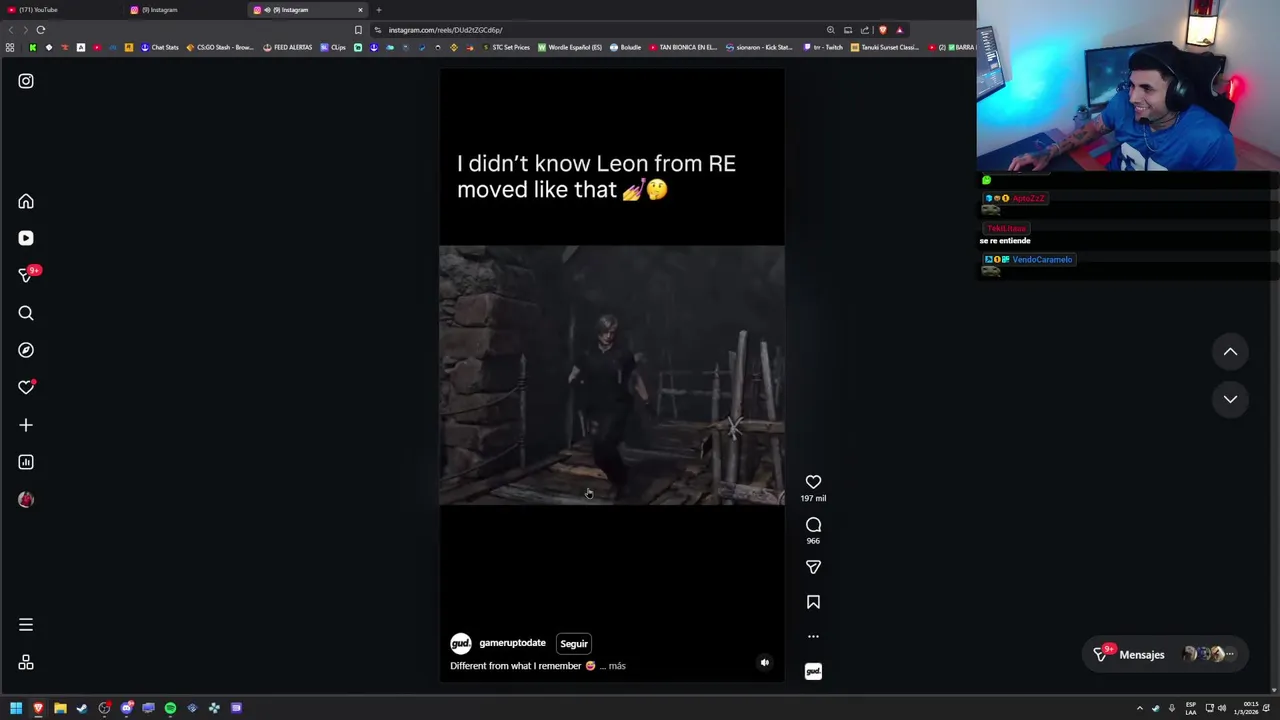Image resolution: width=1280 pixels, height=720 pixels.
Task: Expand the caption with "más"
Action: 617,666
